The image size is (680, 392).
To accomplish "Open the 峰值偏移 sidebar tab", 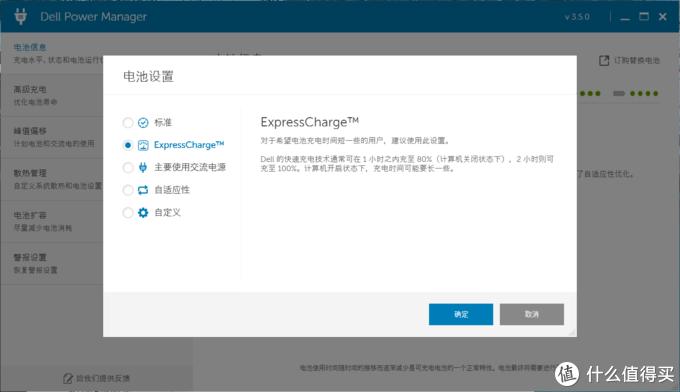I will pos(52,137).
